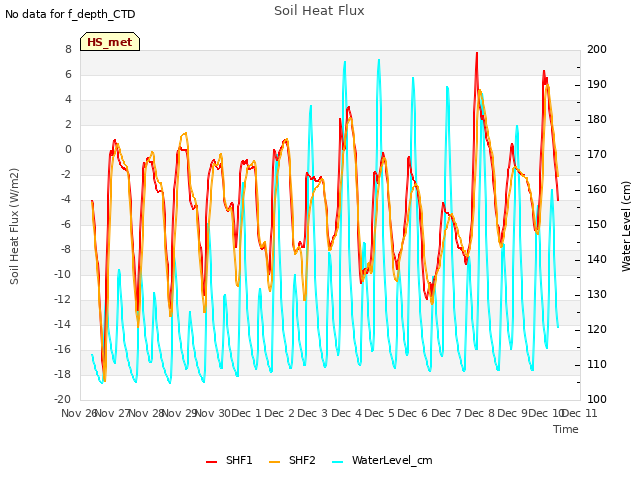Click the Dec 8 x-axis tick label

coord(479,413)
